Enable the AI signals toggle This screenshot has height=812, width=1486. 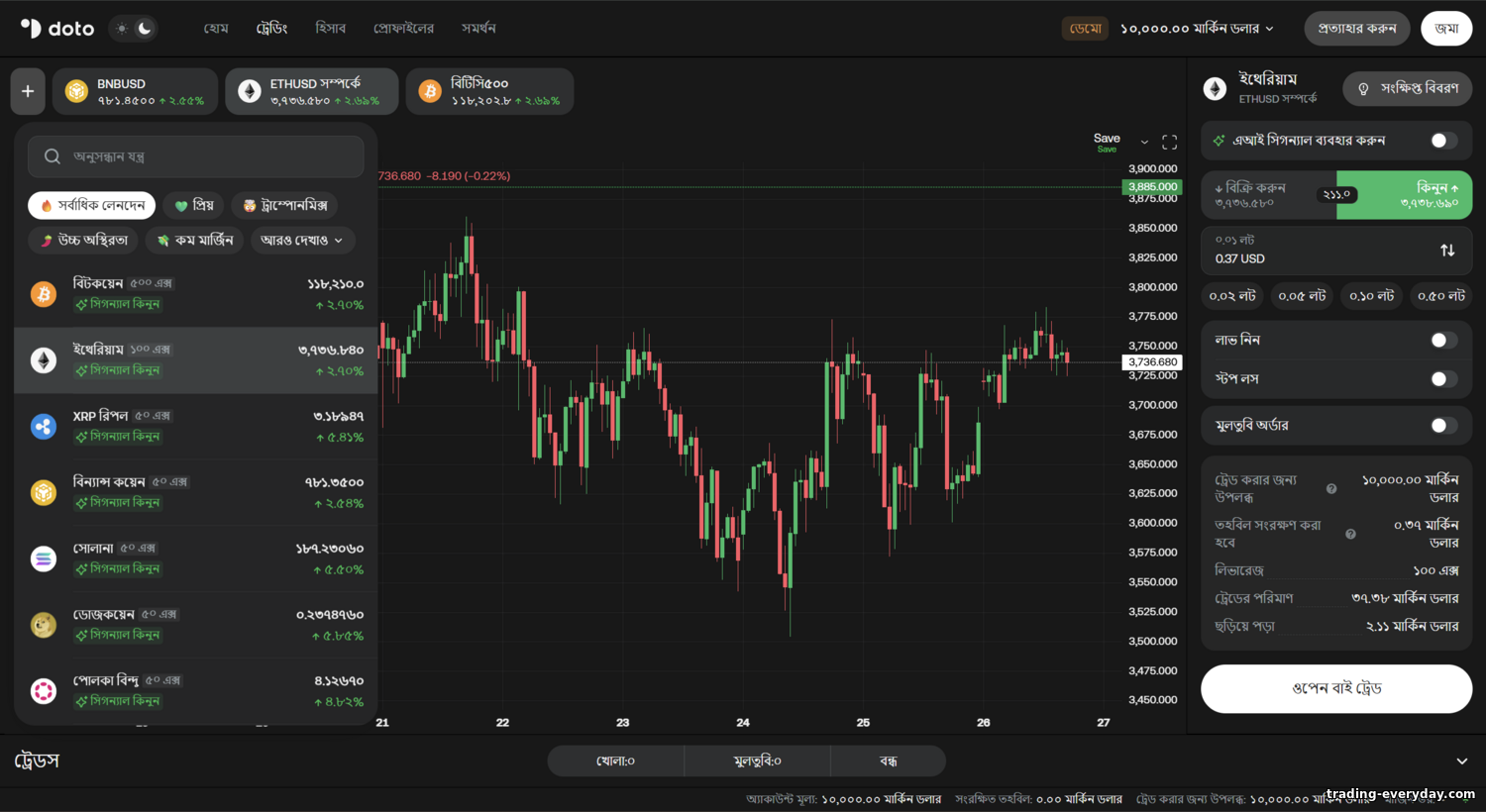pos(1443,141)
